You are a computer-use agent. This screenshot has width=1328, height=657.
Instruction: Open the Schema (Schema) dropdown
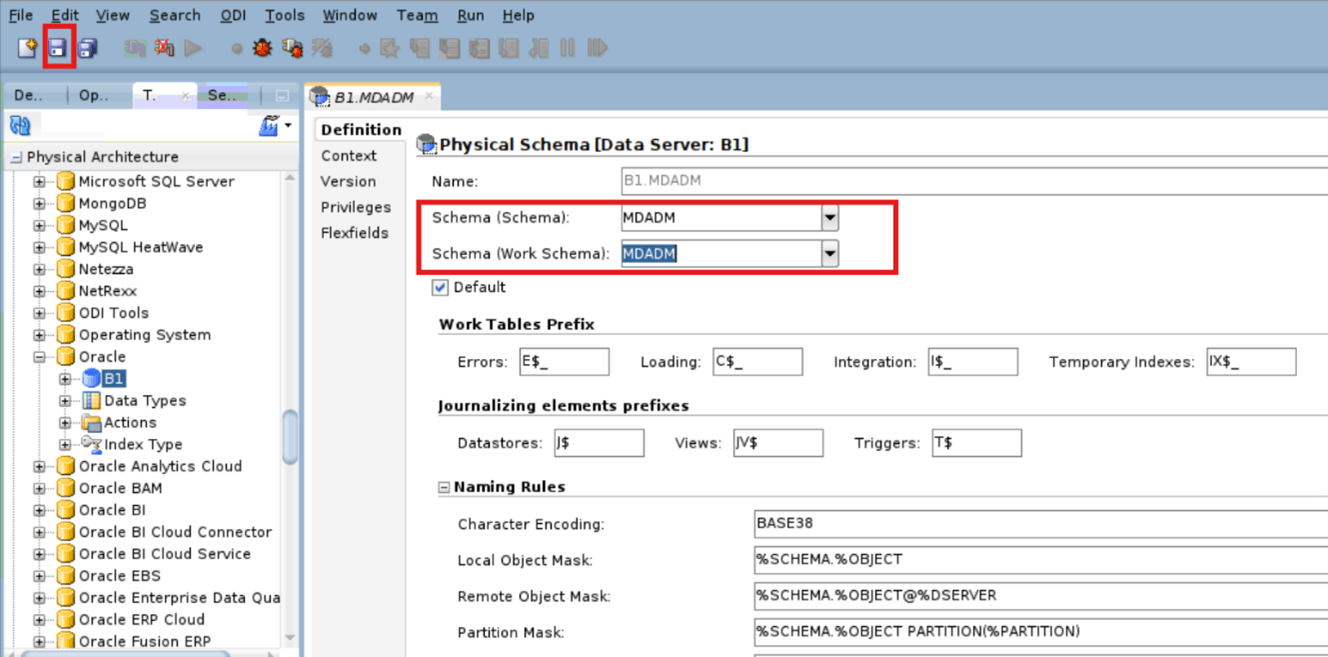point(829,217)
